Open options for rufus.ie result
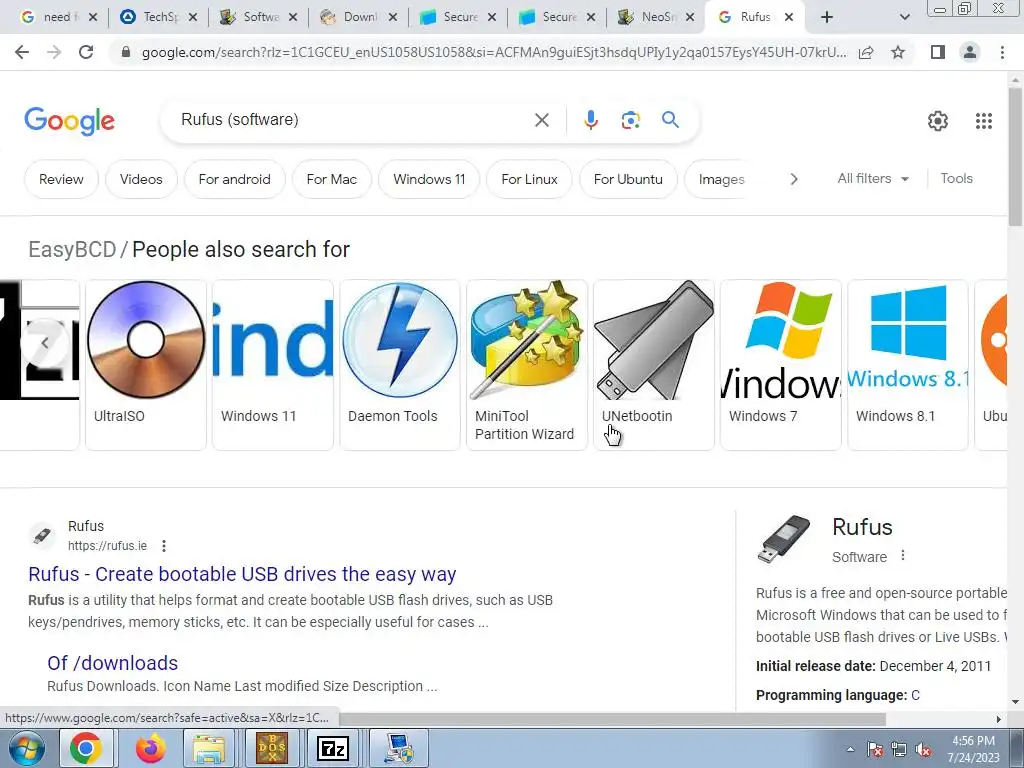The height and width of the screenshot is (768, 1024). (x=164, y=546)
